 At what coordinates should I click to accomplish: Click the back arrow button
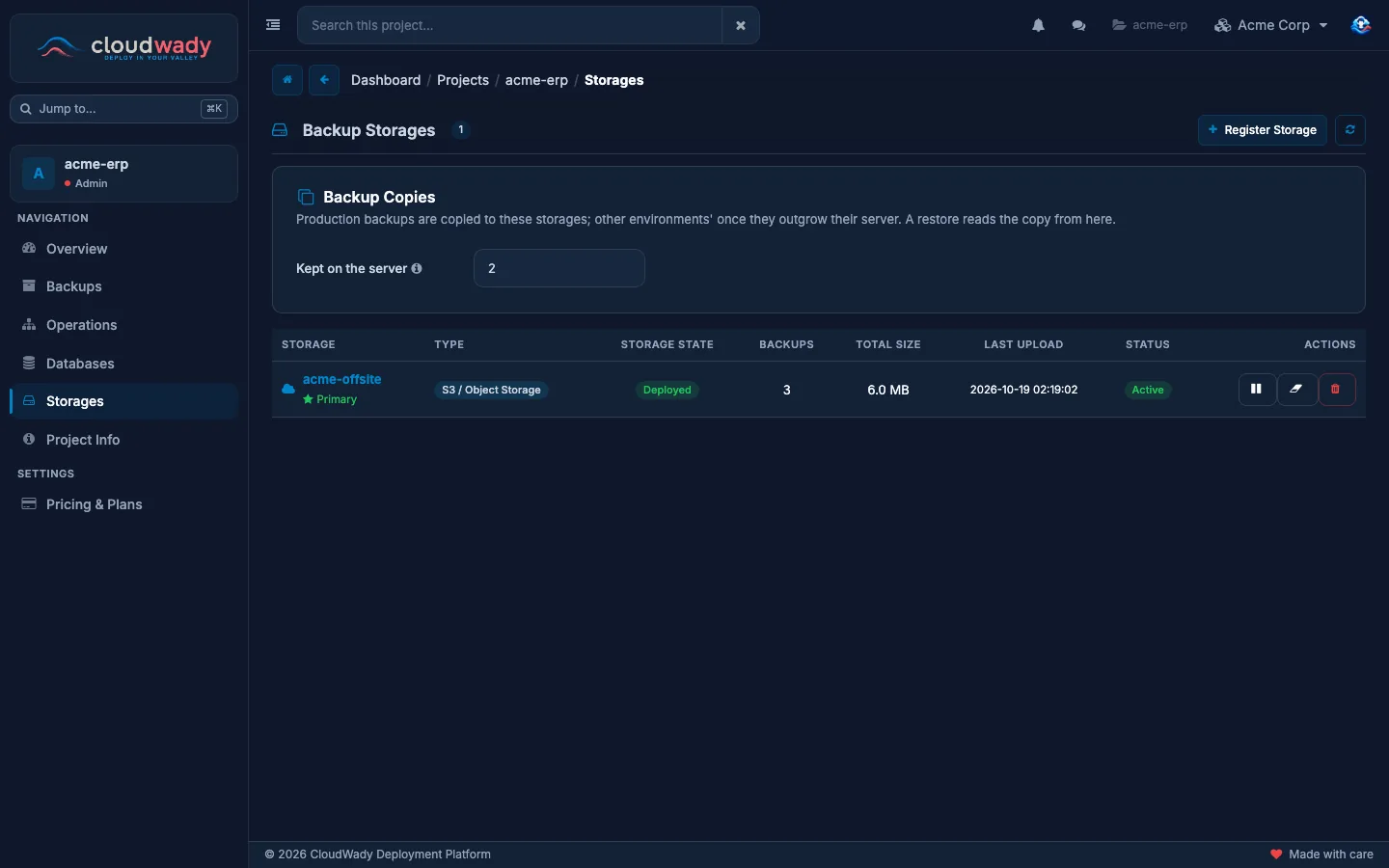324,80
